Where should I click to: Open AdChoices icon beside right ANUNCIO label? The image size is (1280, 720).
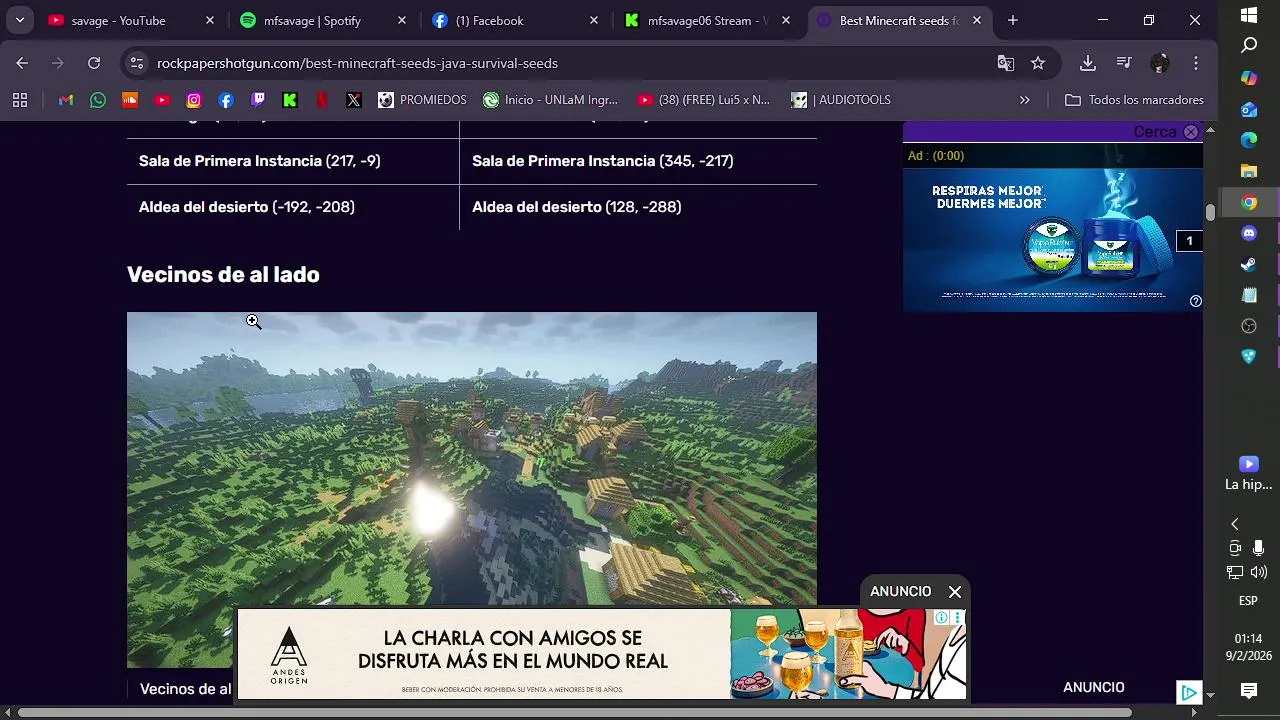pyautogui.click(x=1189, y=692)
